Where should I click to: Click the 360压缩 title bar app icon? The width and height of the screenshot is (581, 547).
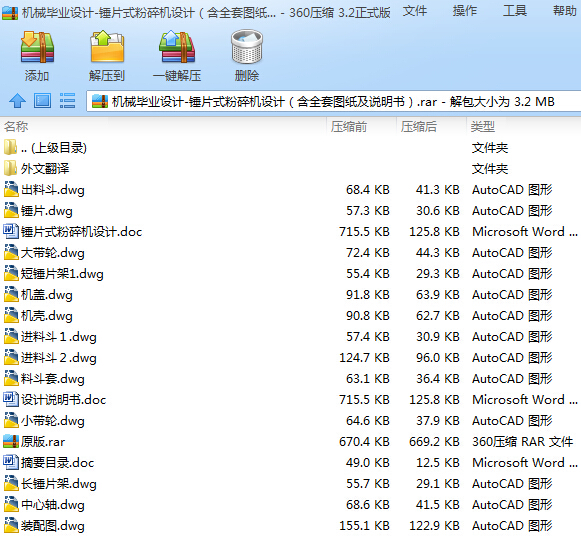(10, 13)
